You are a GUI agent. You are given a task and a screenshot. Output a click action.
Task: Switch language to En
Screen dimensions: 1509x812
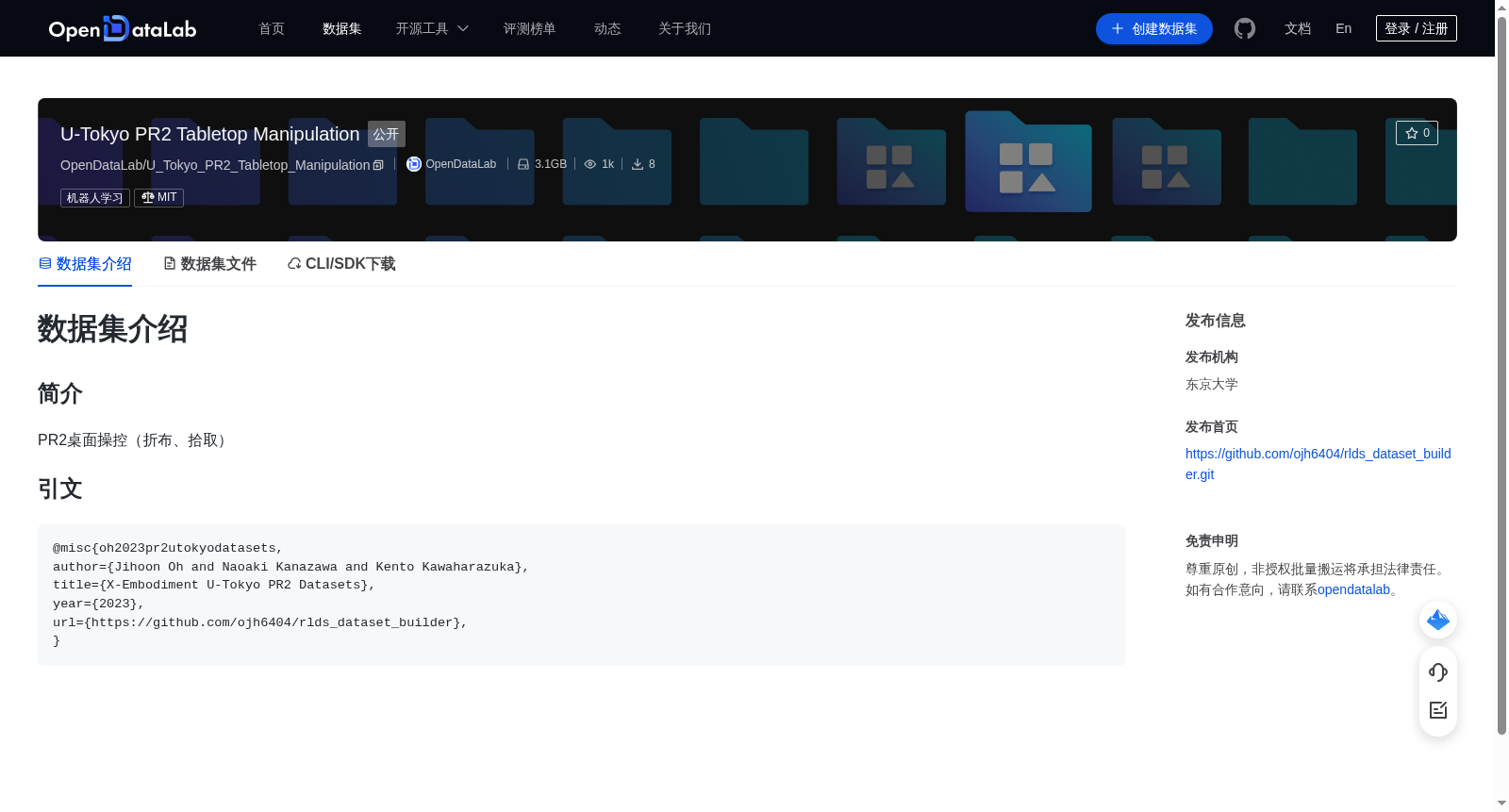pos(1344,29)
